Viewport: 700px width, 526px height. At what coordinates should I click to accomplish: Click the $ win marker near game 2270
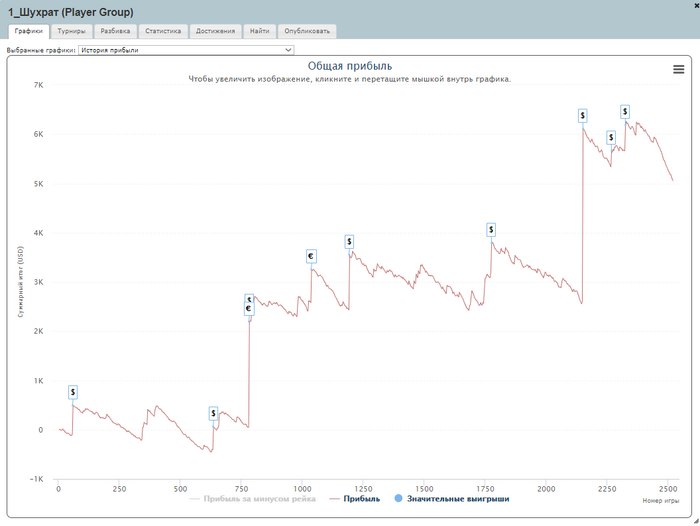click(611, 137)
